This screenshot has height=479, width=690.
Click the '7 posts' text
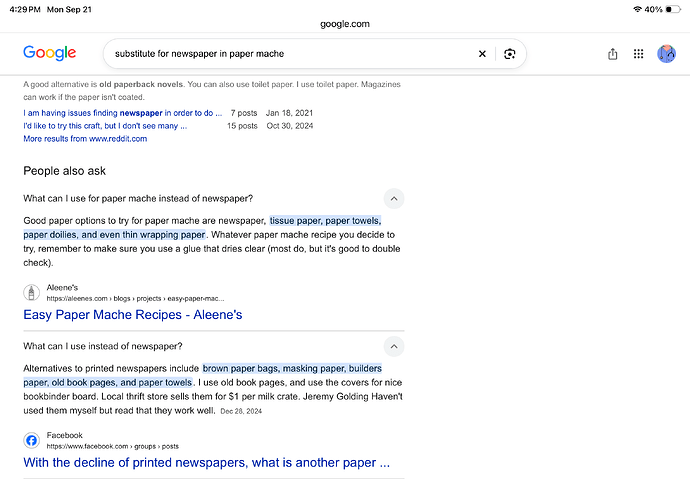244,113
